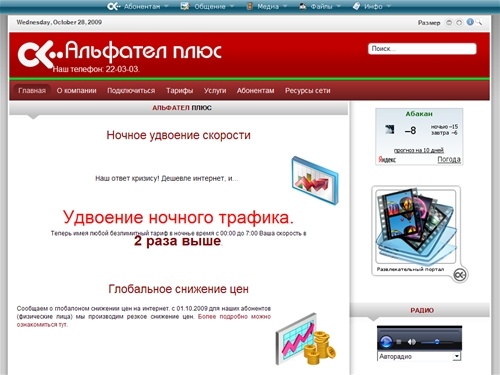The height and width of the screenshot is (375, 500).
Task: Open the Развлекательный портал film strip thumbnail
Action: point(416,226)
